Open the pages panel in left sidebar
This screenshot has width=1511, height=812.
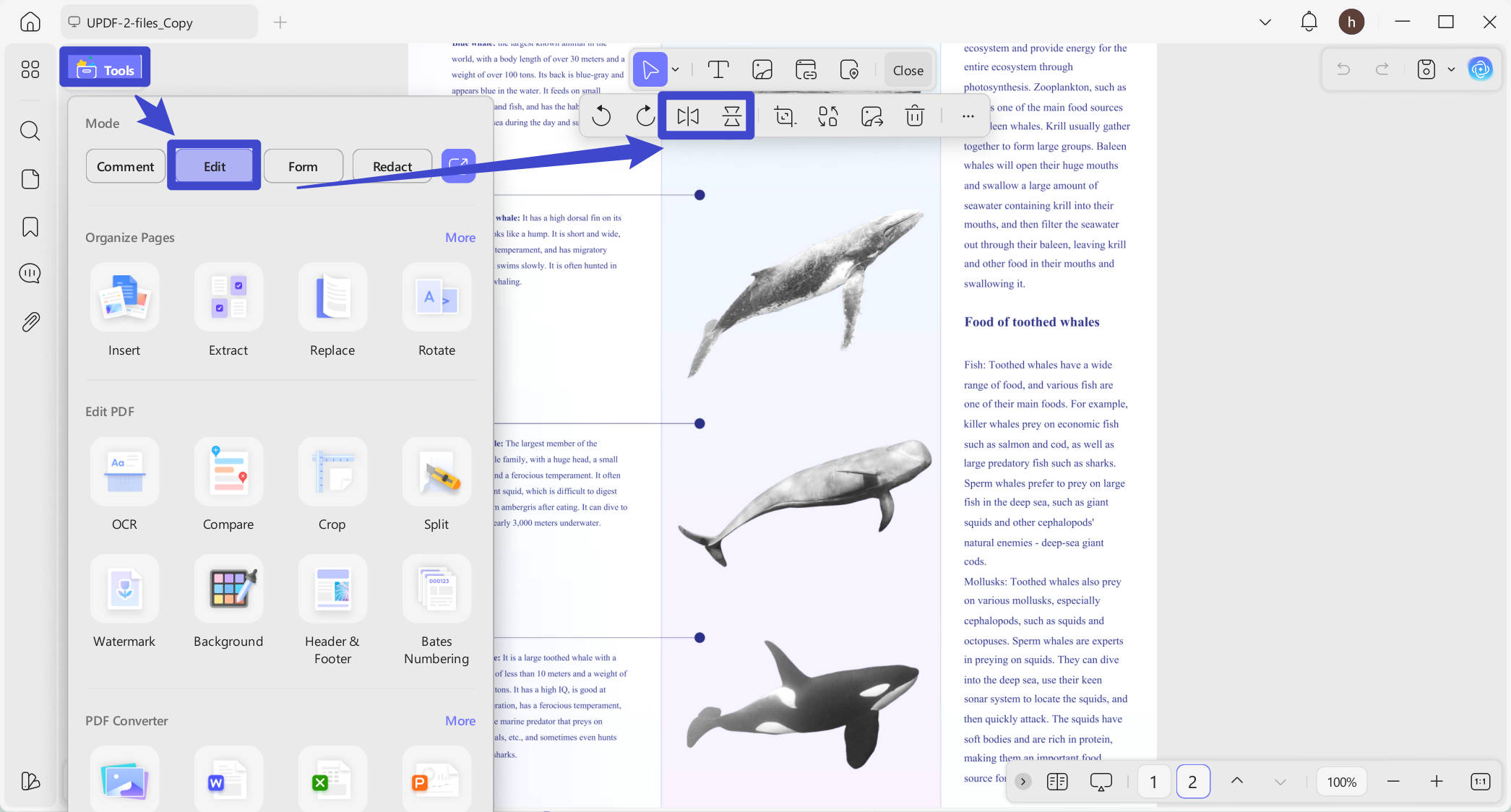[x=30, y=179]
